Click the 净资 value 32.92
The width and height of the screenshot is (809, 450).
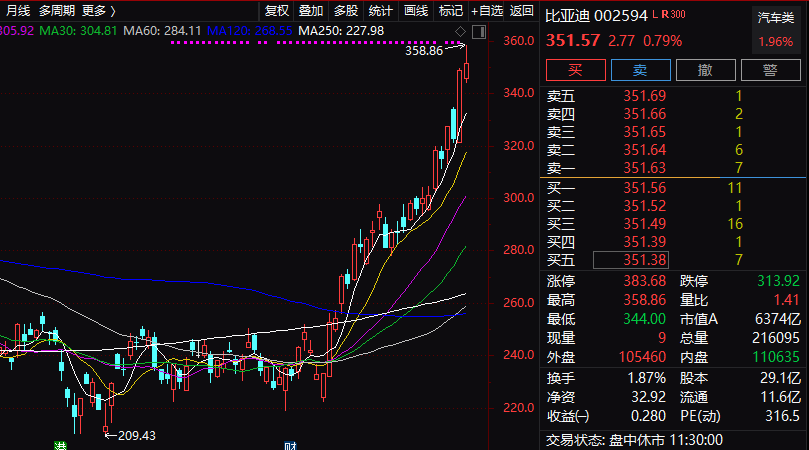tap(649, 397)
